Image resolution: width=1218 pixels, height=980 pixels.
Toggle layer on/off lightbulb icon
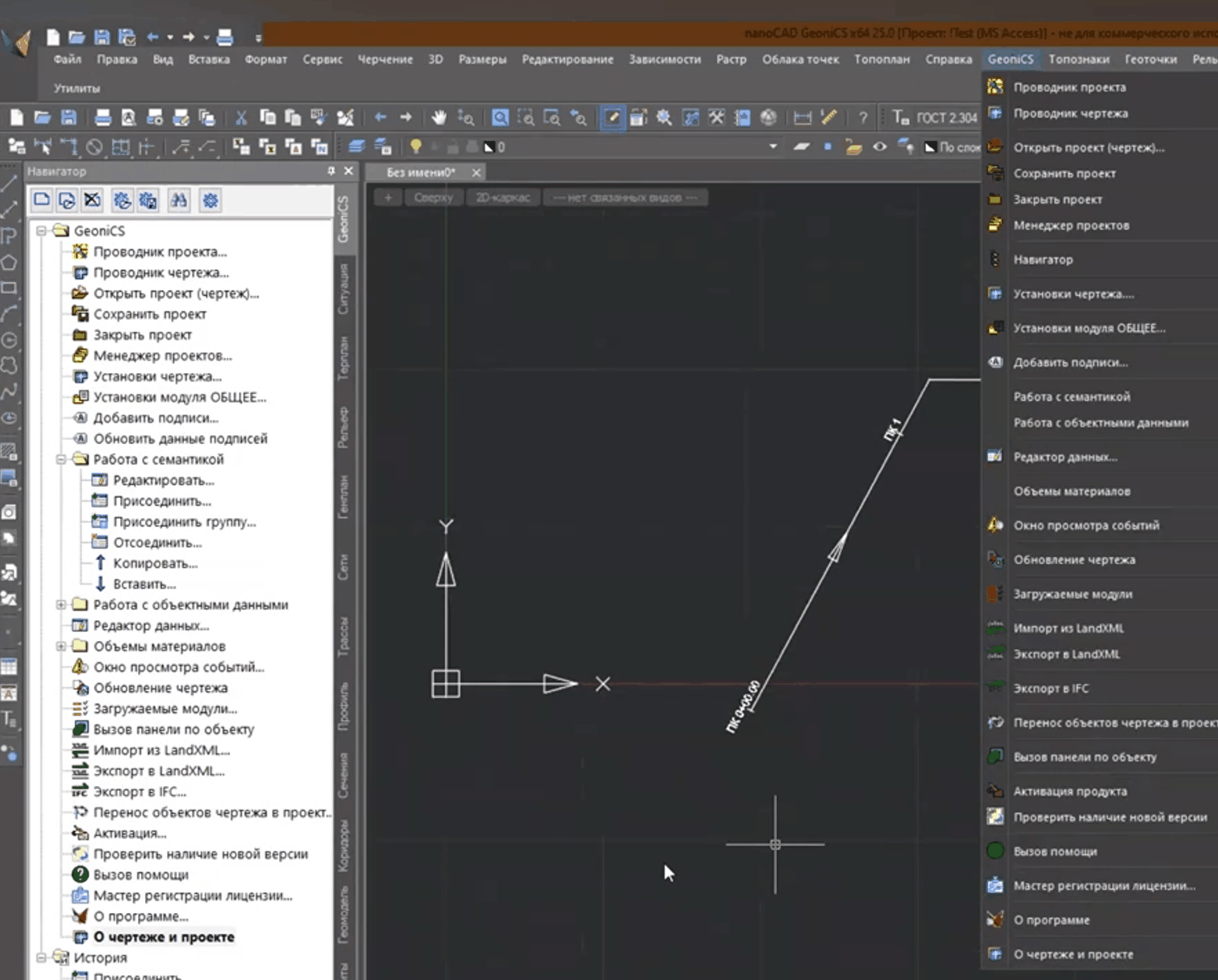pos(415,146)
